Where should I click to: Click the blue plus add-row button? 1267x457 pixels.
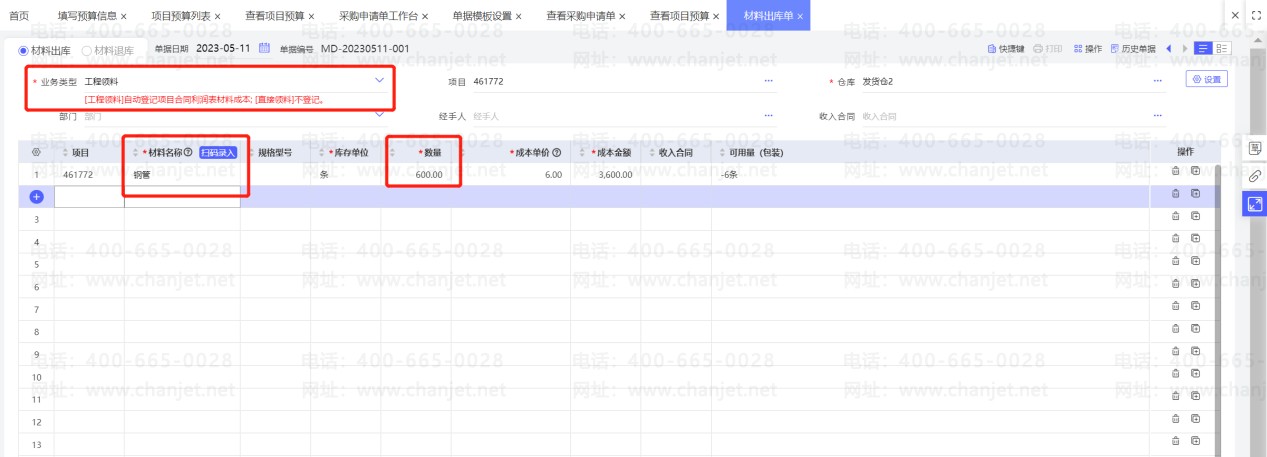click(37, 196)
